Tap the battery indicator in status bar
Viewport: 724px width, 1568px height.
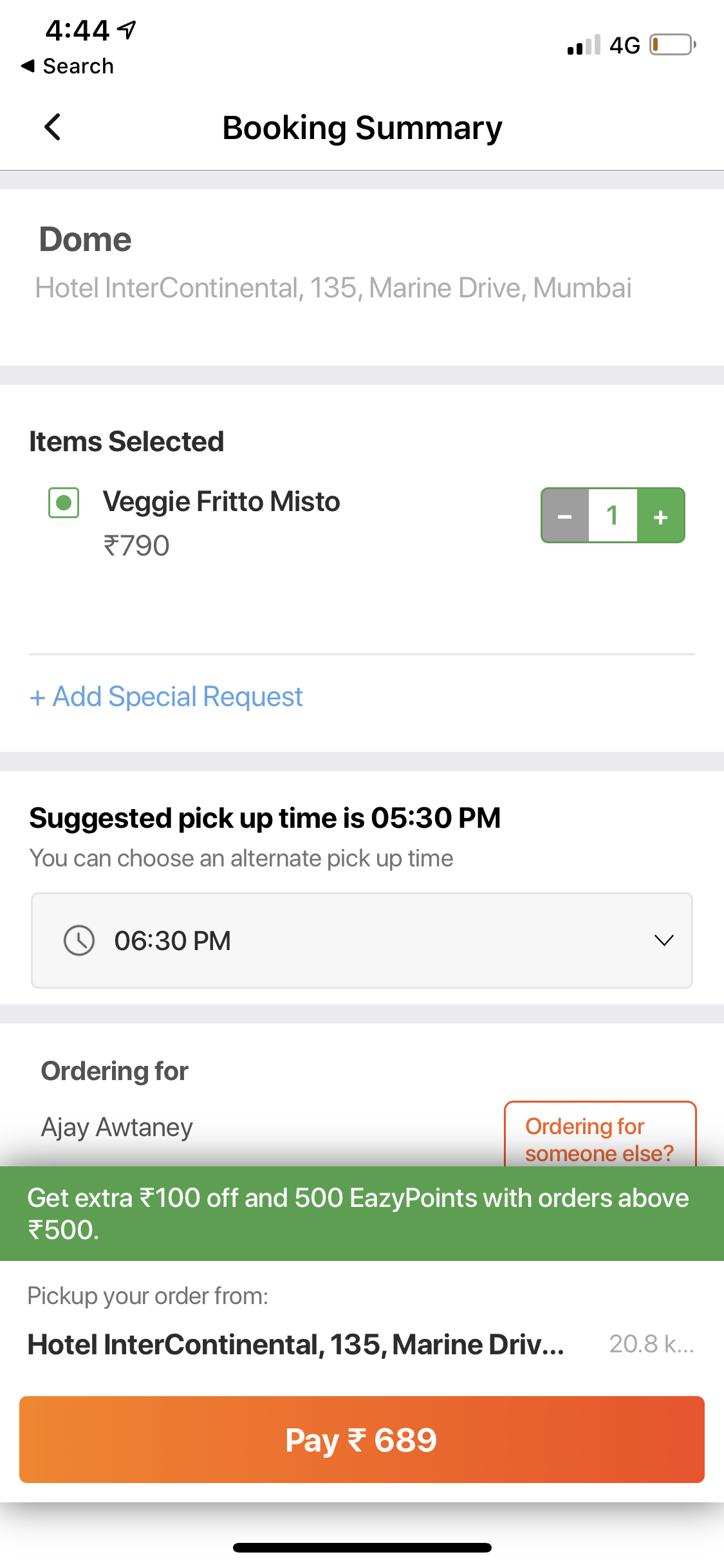672,45
